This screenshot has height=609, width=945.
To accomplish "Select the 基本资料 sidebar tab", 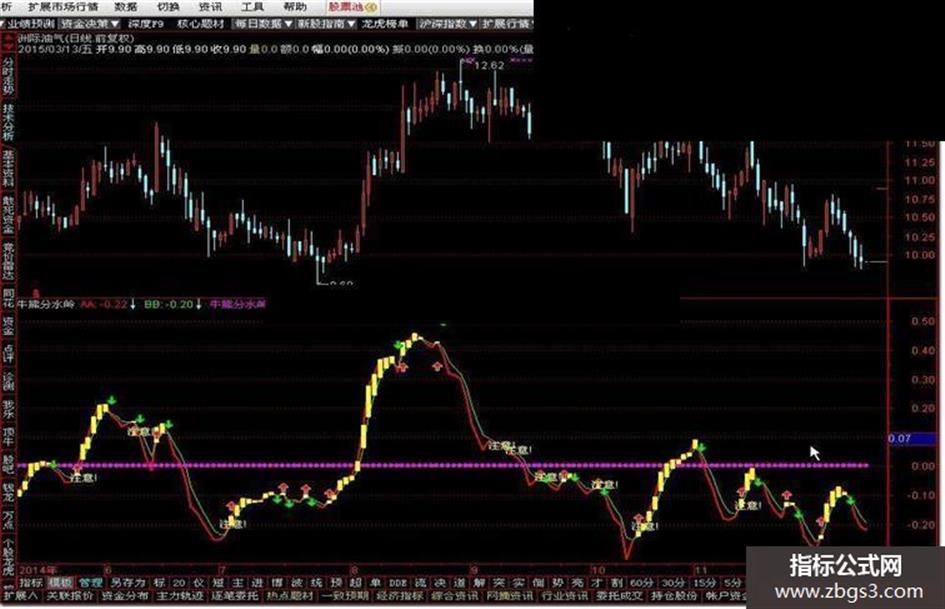I will click(8, 168).
